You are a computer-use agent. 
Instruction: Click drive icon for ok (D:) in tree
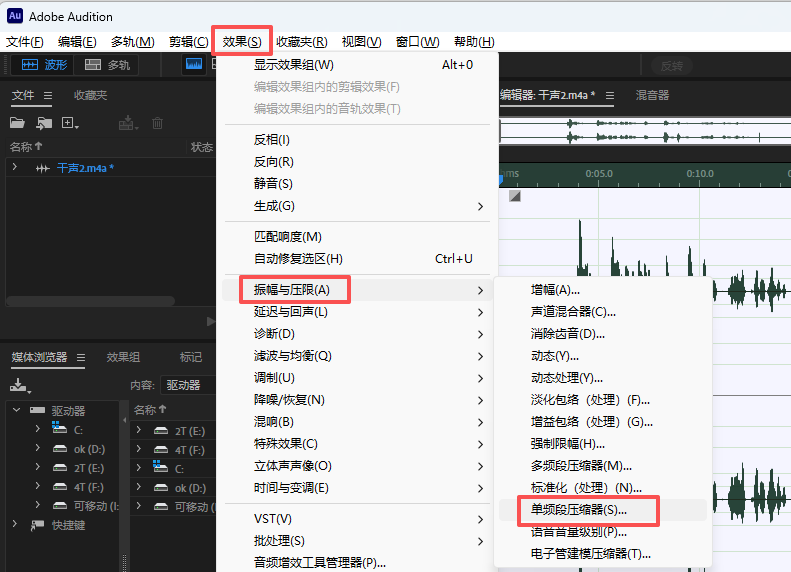tap(60, 449)
